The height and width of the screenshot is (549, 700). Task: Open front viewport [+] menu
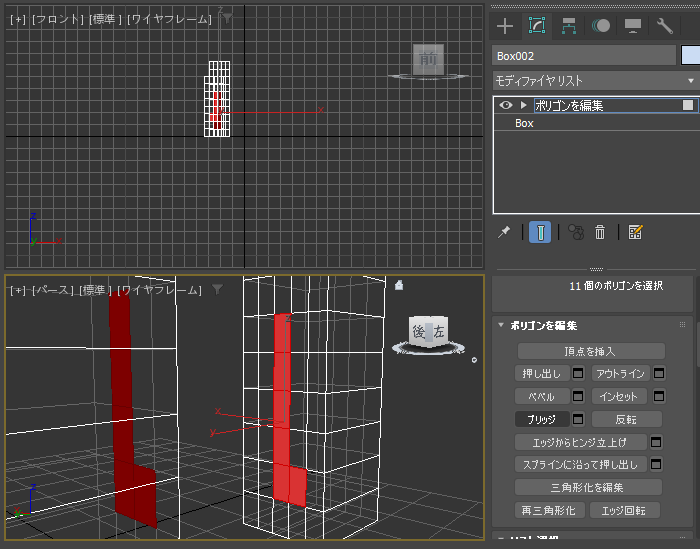18,19
